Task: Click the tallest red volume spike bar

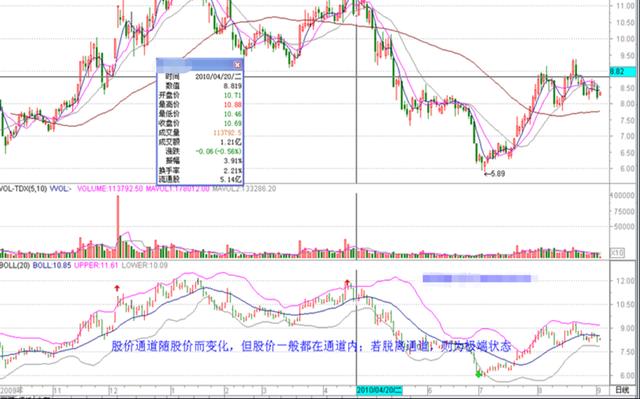Action: [x=118, y=226]
